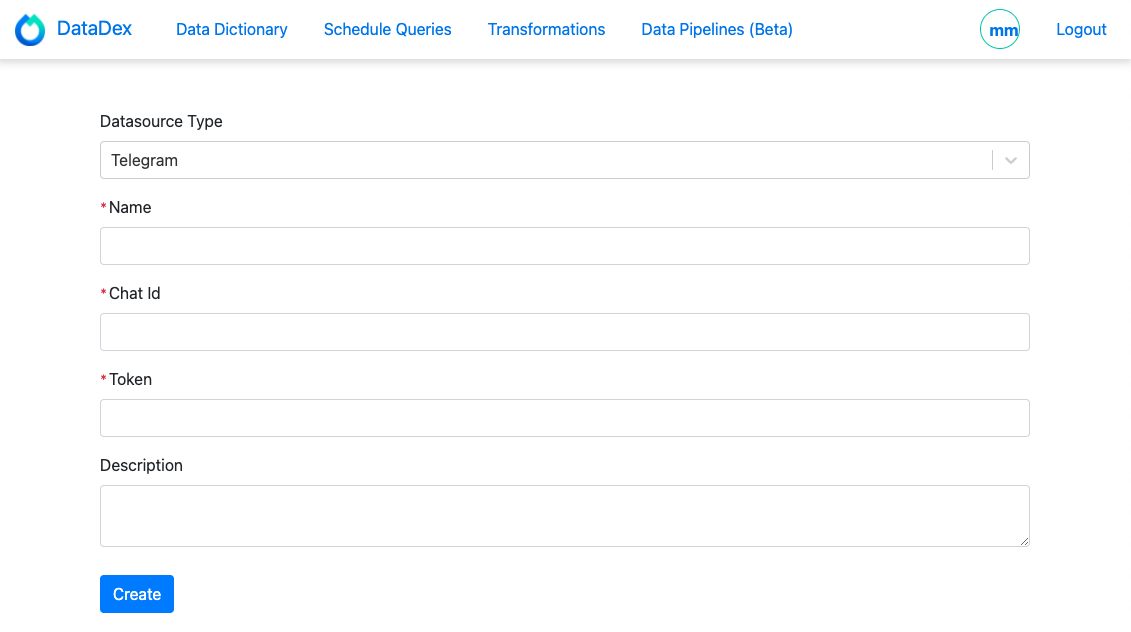Click the red asterisk next to Name
Image resolution: width=1131 pixels, height=632 pixels.
(102, 207)
